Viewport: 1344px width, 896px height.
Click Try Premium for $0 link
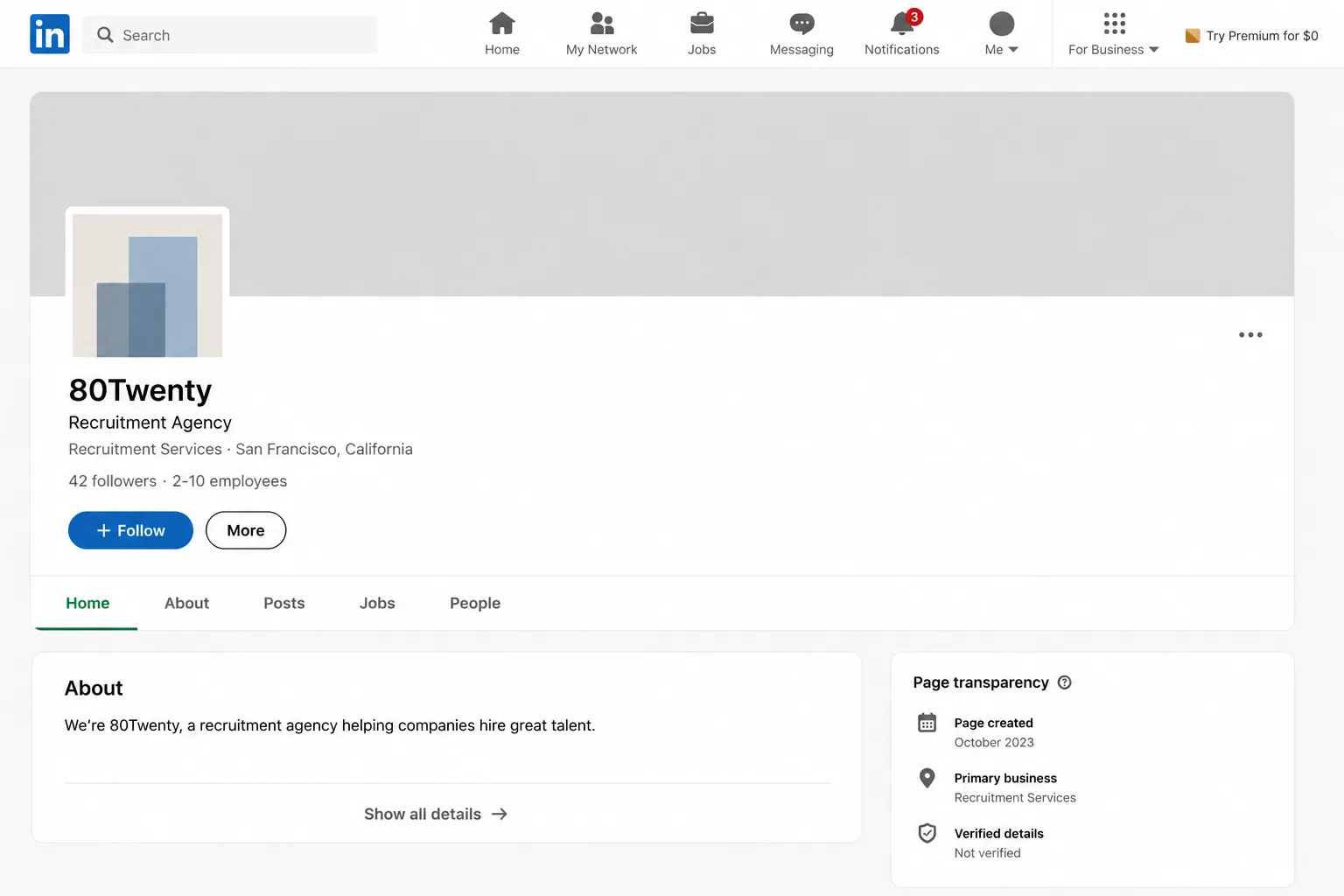1251,36
